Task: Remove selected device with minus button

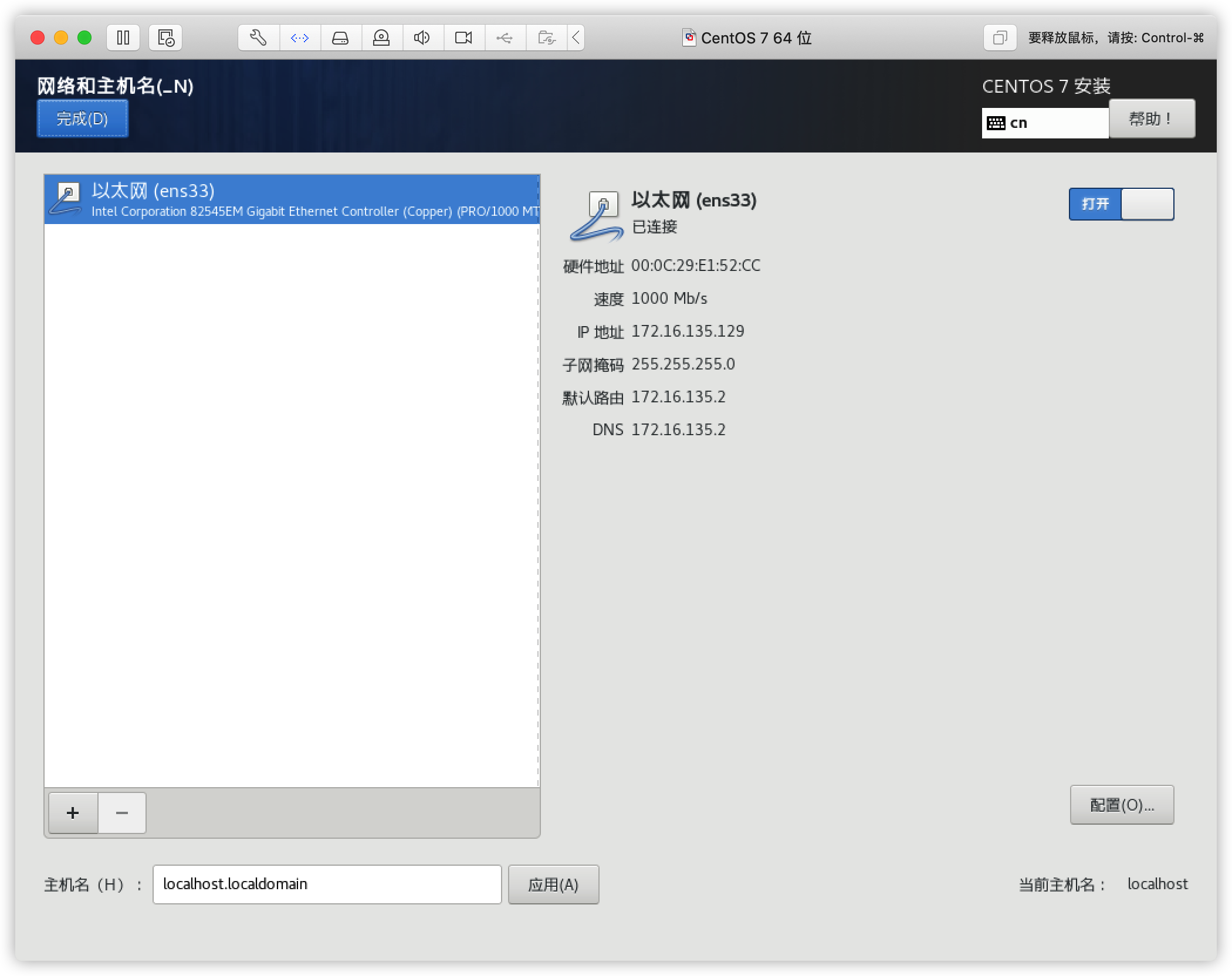Action: tap(122, 813)
